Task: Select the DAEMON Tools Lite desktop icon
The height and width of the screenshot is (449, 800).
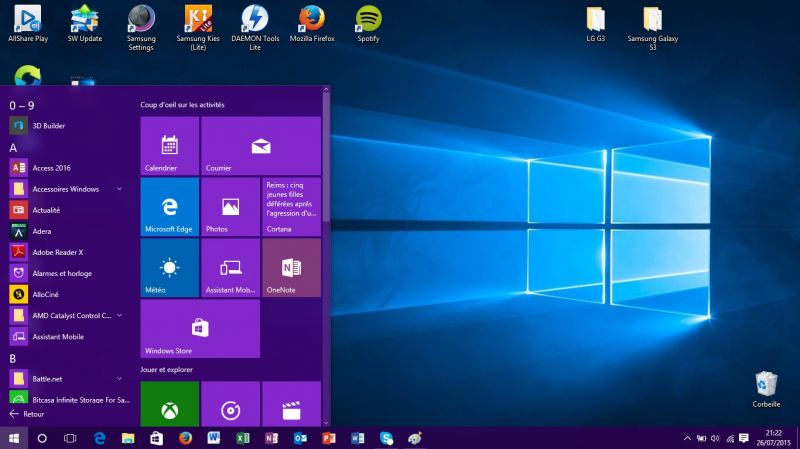Action: (255, 28)
